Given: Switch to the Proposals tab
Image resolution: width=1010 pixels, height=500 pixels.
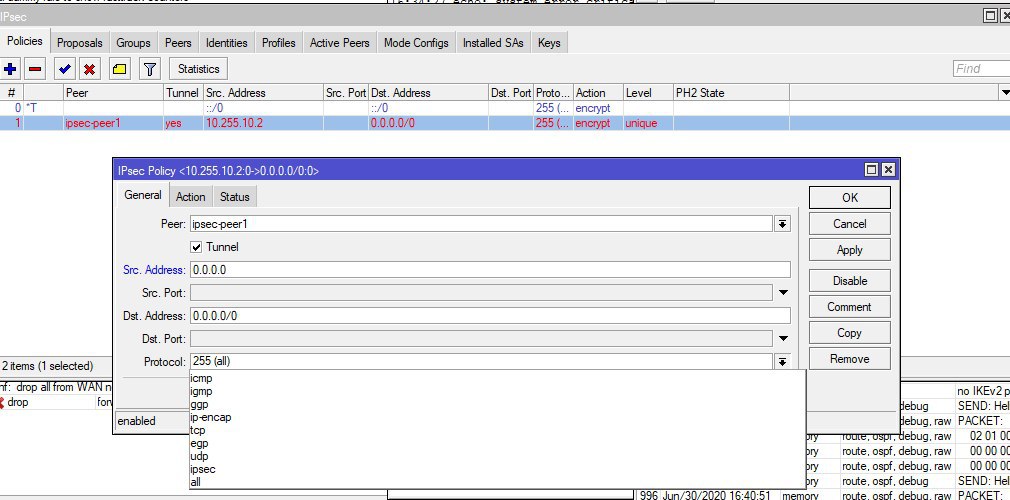Looking at the screenshot, I should [x=79, y=43].
